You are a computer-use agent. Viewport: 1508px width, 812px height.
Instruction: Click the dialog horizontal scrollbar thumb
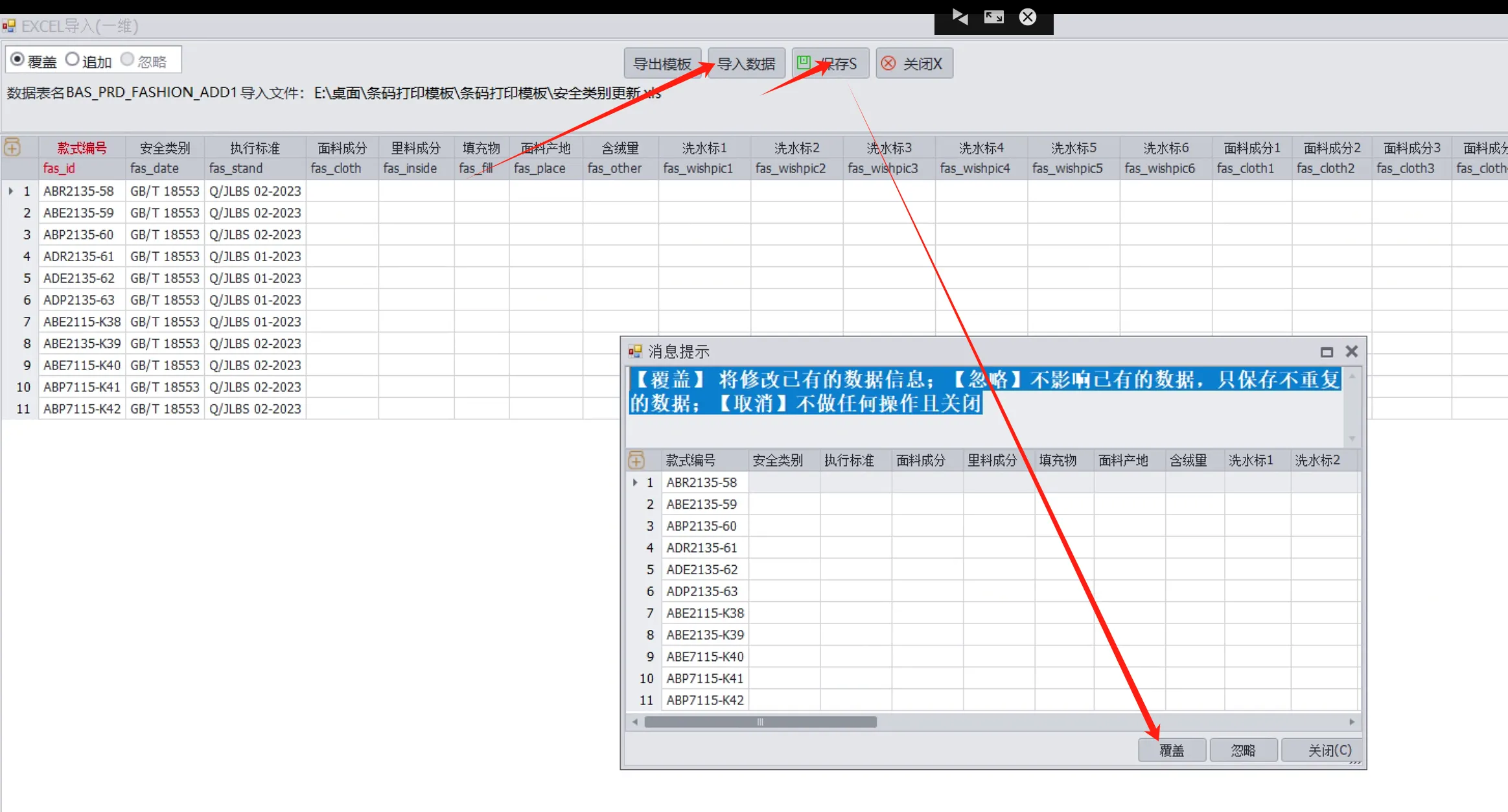[760, 722]
